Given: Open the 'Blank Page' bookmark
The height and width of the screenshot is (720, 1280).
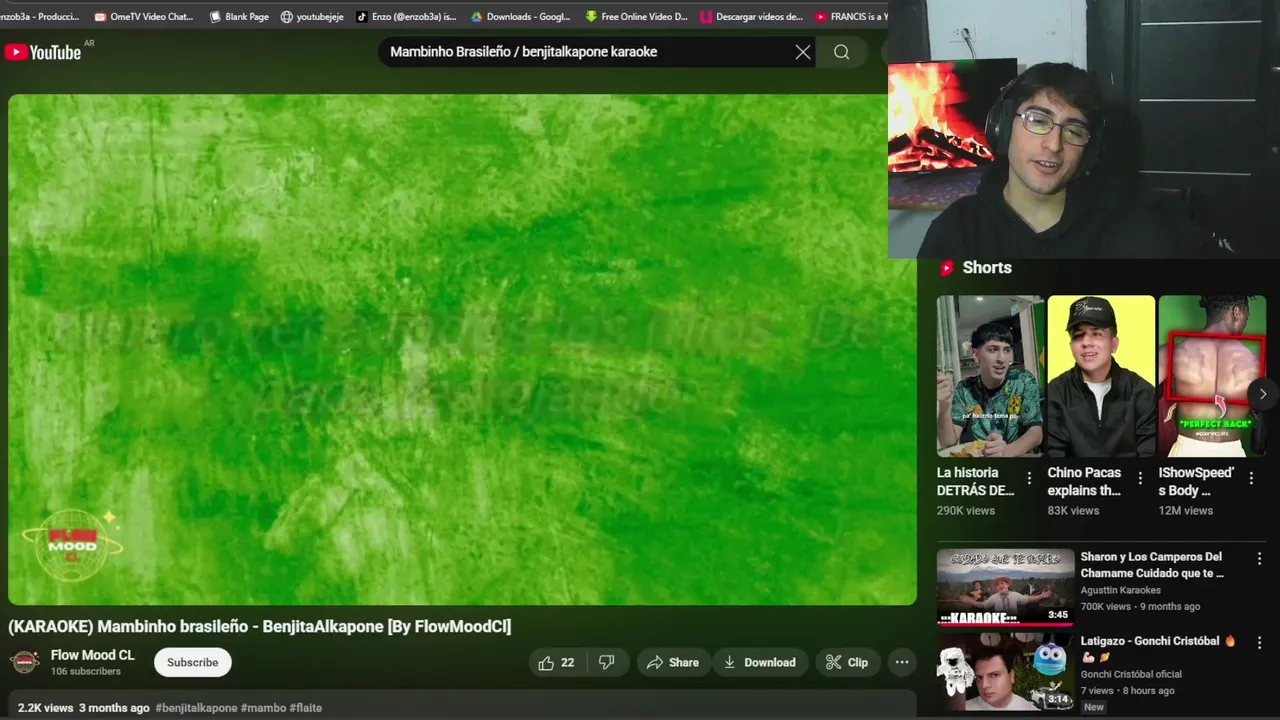Looking at the screenshot, I should pyautogui.click(x=238, y=17).
